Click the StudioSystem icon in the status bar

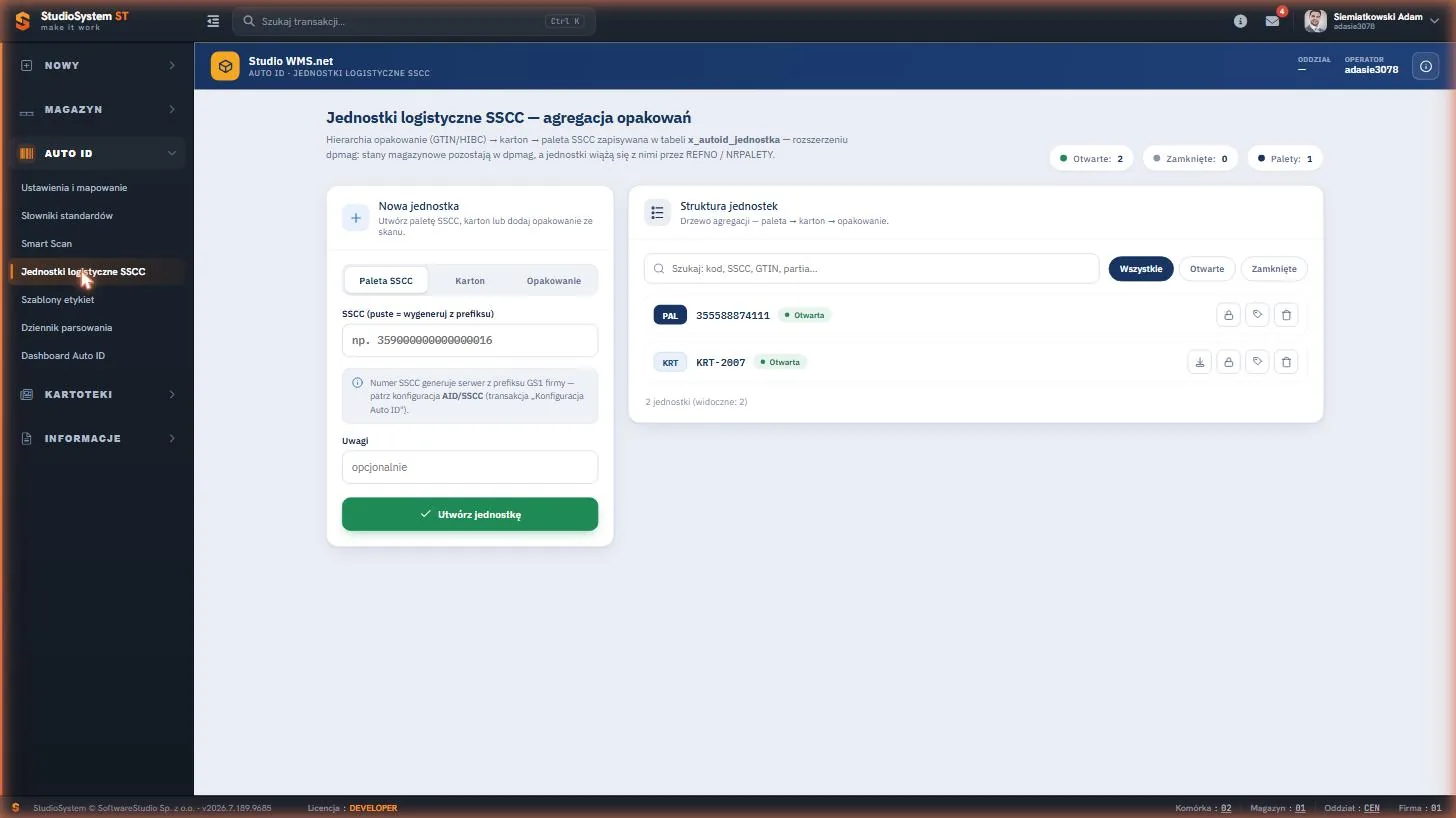pyautogui.click(x=15, y=807)
